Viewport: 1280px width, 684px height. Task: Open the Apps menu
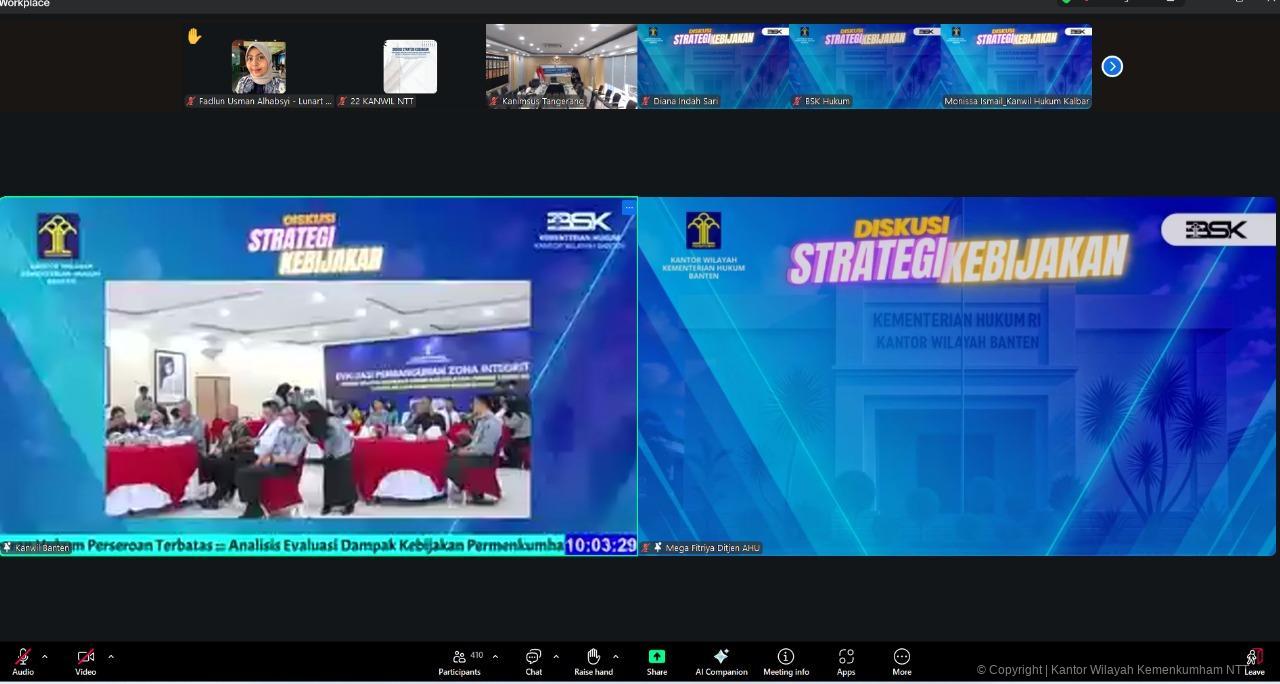(846, 659)
